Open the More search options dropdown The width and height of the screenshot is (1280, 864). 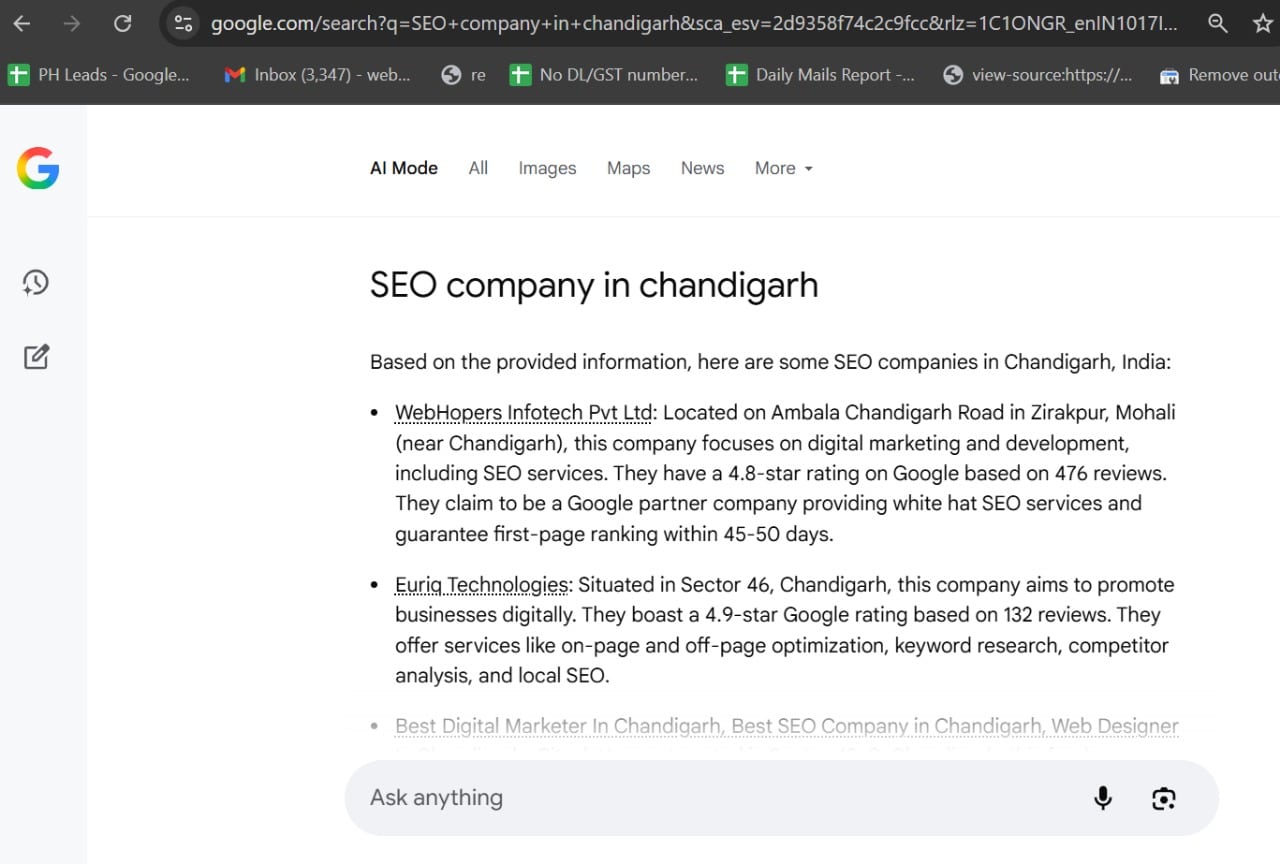tap(783, 168)
